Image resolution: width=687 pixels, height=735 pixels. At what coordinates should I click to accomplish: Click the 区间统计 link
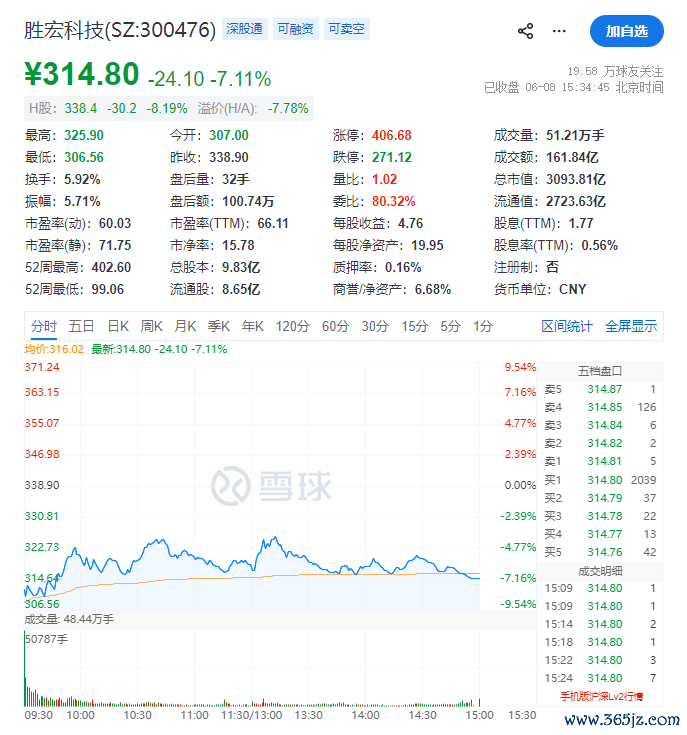pyautogui.click(x=567, y=326)
